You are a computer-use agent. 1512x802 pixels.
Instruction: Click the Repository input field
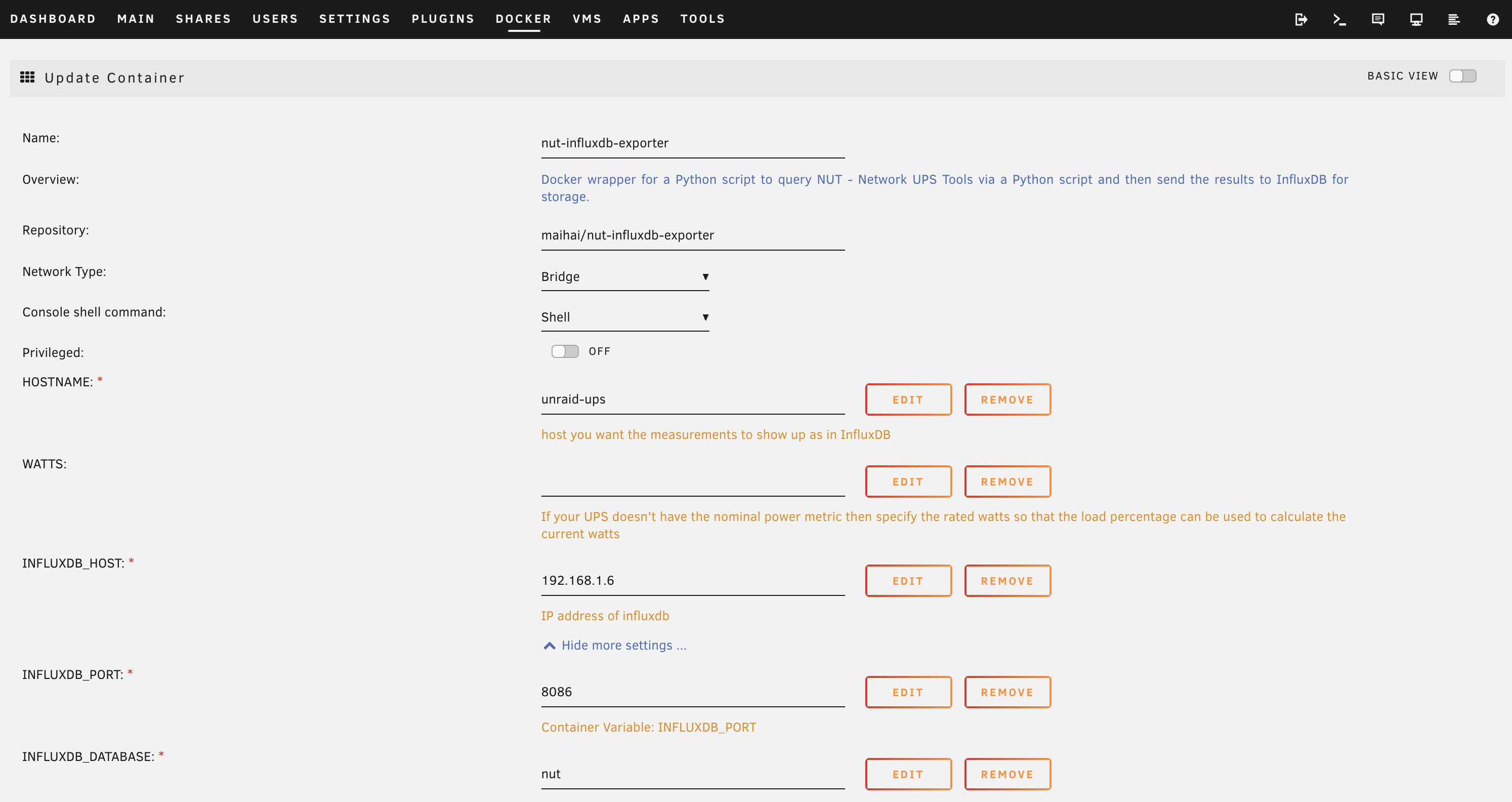coord(693,235)
